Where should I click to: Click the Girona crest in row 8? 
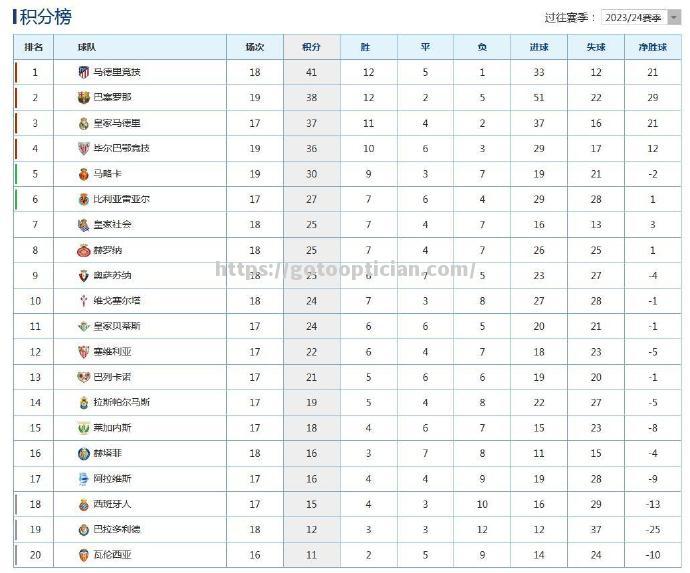(84, 250)
